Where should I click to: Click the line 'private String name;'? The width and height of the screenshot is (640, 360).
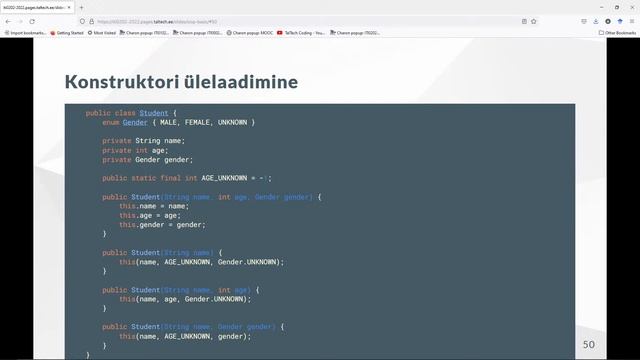point(143,141)
